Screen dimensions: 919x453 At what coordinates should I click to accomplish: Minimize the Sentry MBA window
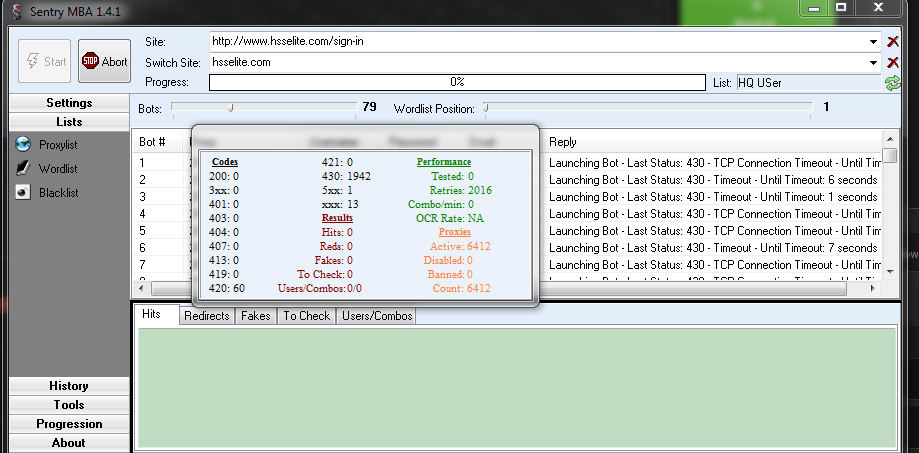(x=814, y=8)
